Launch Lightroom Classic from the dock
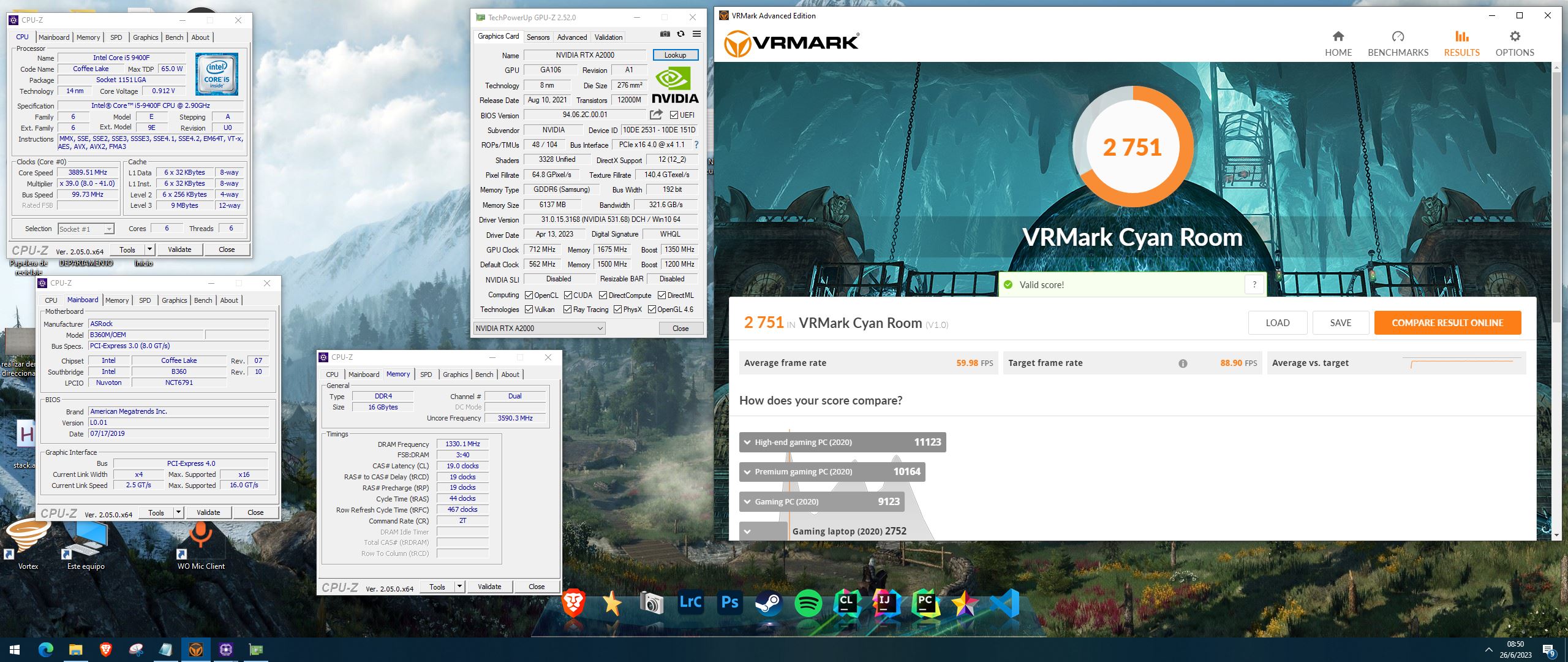The width and height of the screenshot is (1568, 662). [690, 603]
